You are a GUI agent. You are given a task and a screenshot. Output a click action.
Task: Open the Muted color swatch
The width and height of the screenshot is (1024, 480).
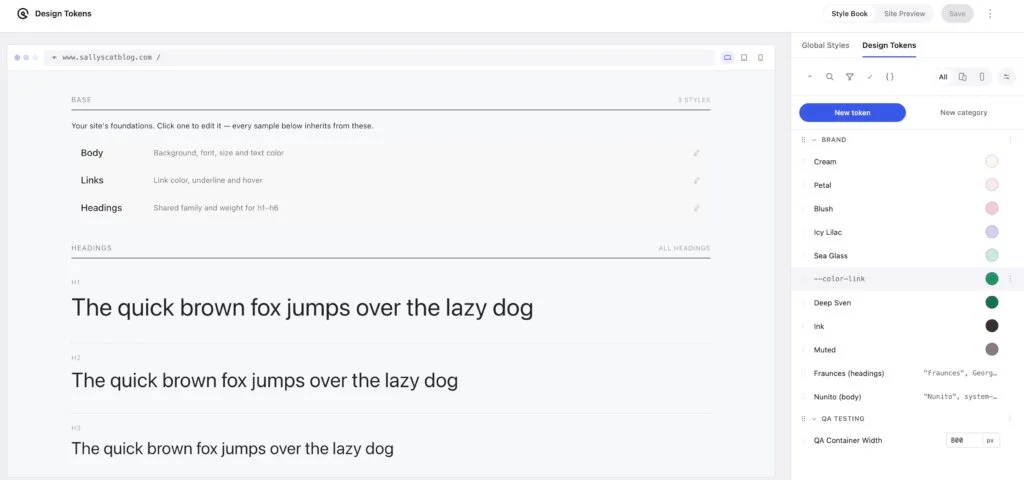click(991, 349)
